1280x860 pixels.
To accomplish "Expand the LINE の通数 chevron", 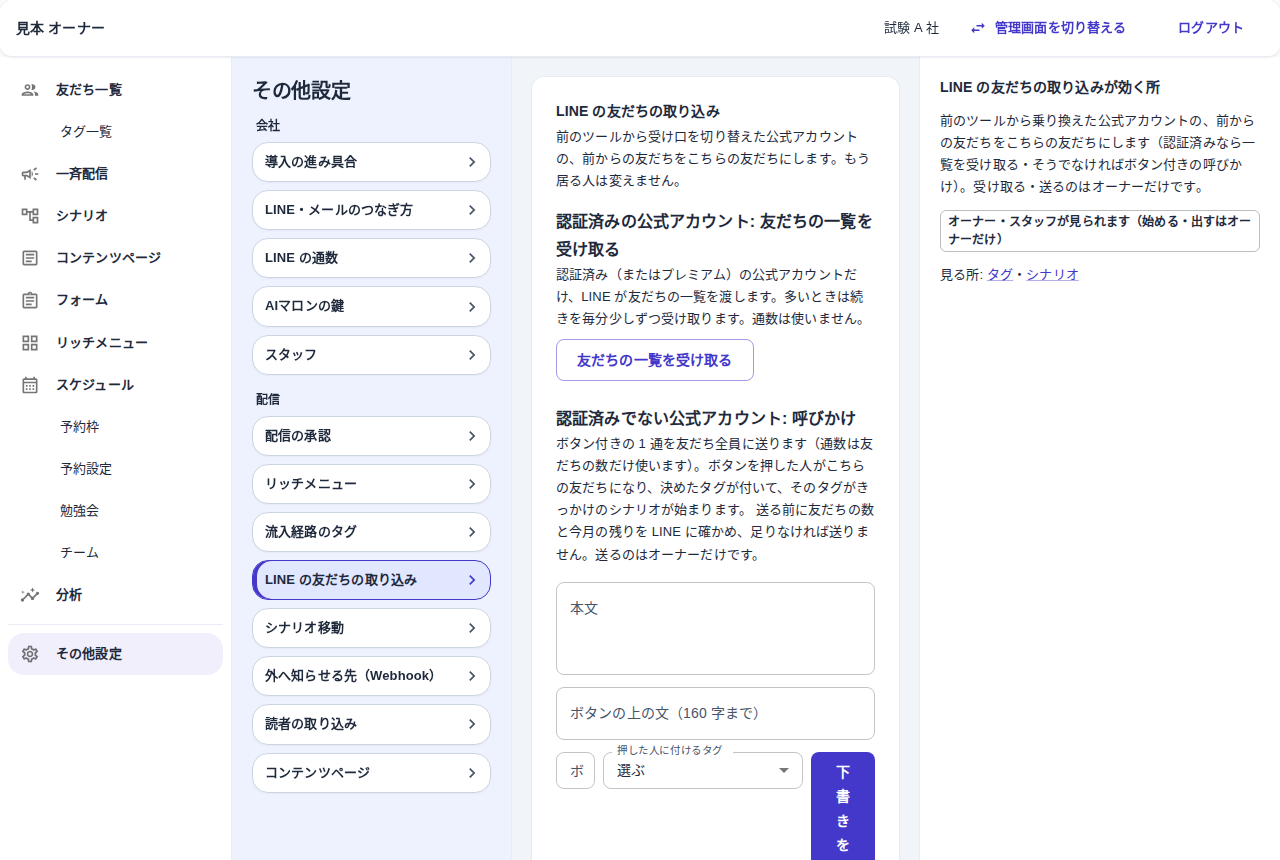I will pos(472,258).
